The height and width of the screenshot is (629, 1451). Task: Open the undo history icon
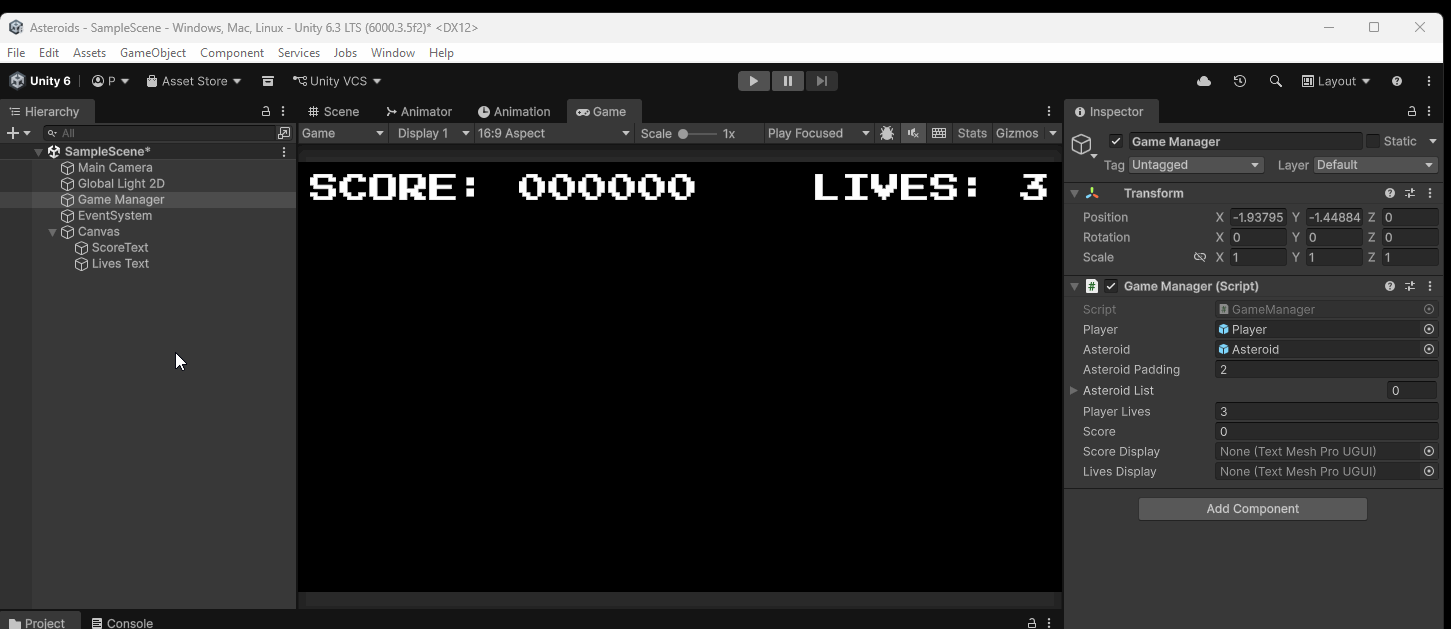click(1240, 81)
